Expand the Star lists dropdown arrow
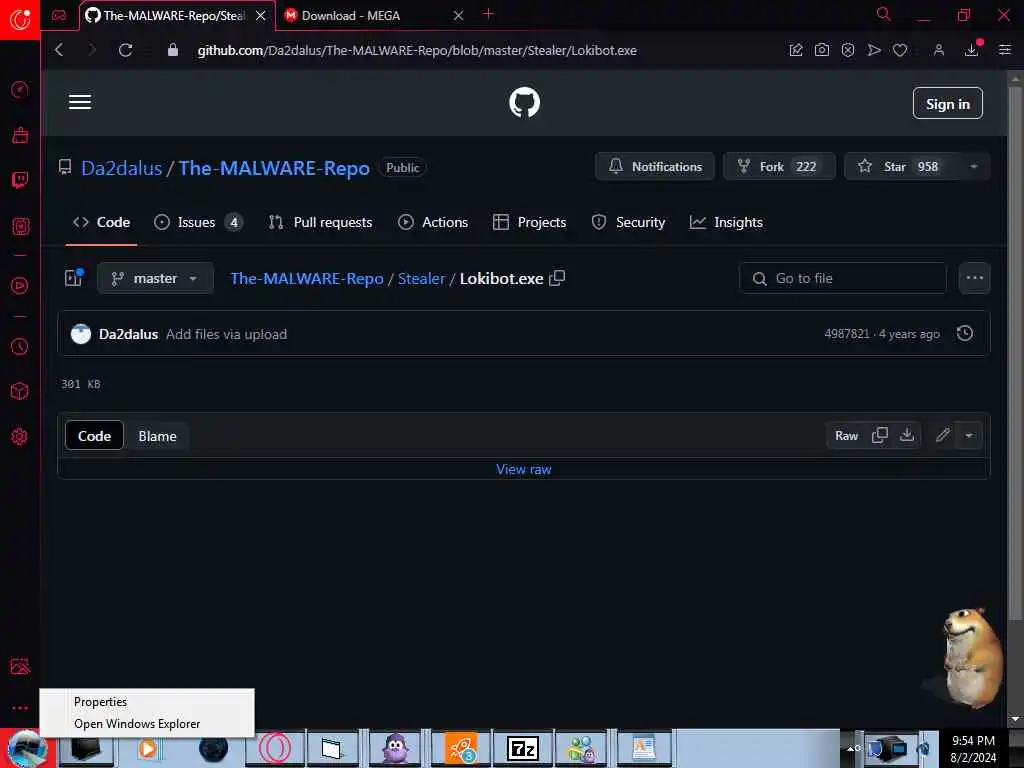This screenshot has width=1024, height=768. pos(974,167)
